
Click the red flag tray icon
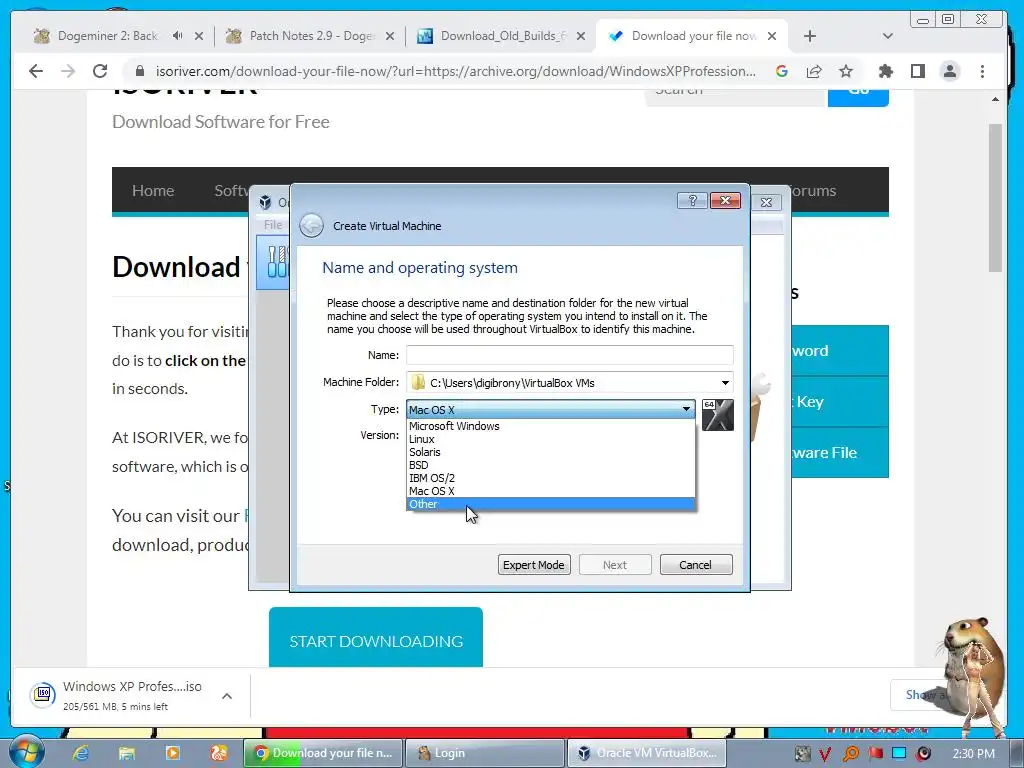(876, 754)
